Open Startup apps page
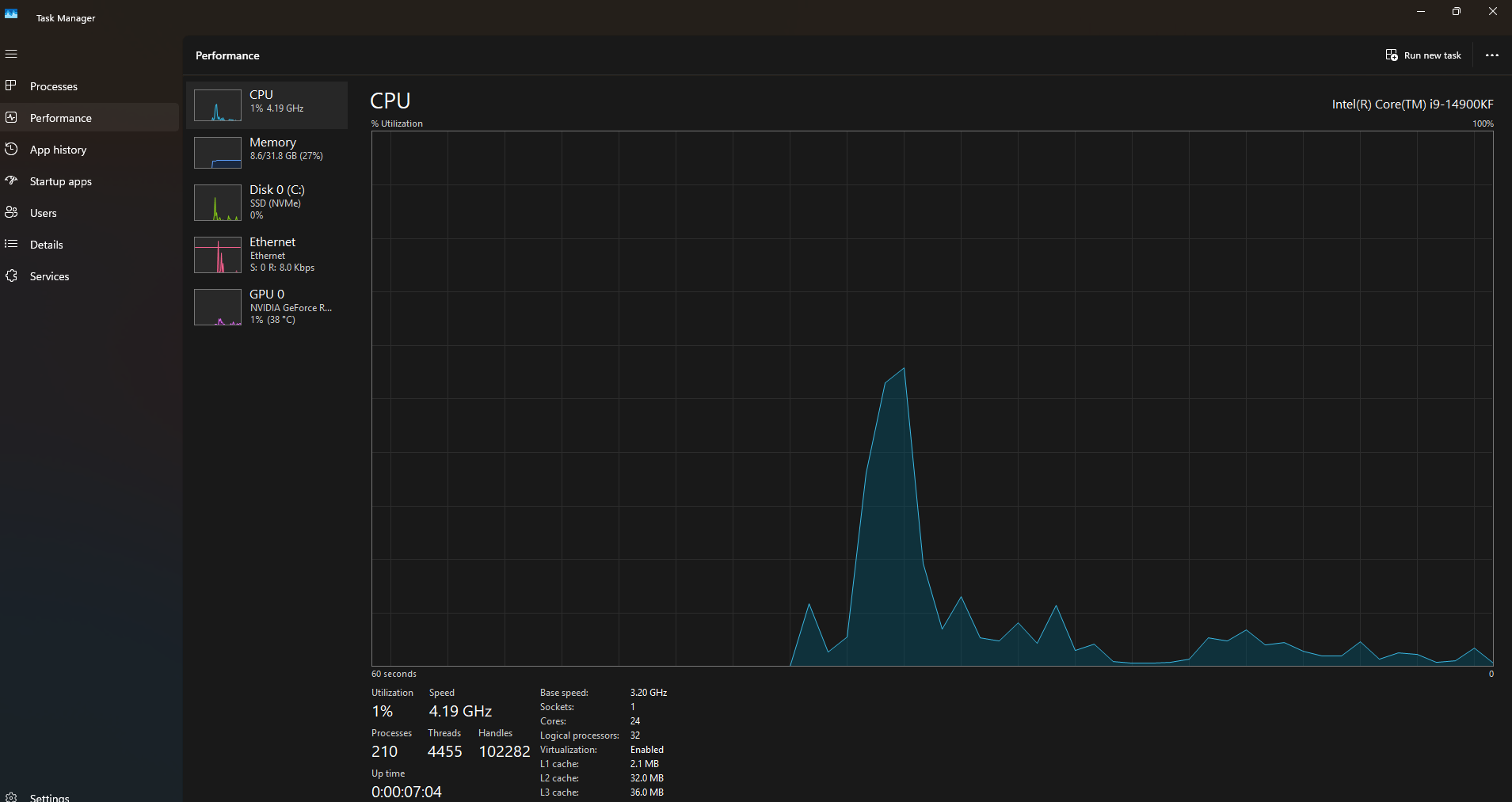The width and height of the screenshot is (1512, 802). 90,181
